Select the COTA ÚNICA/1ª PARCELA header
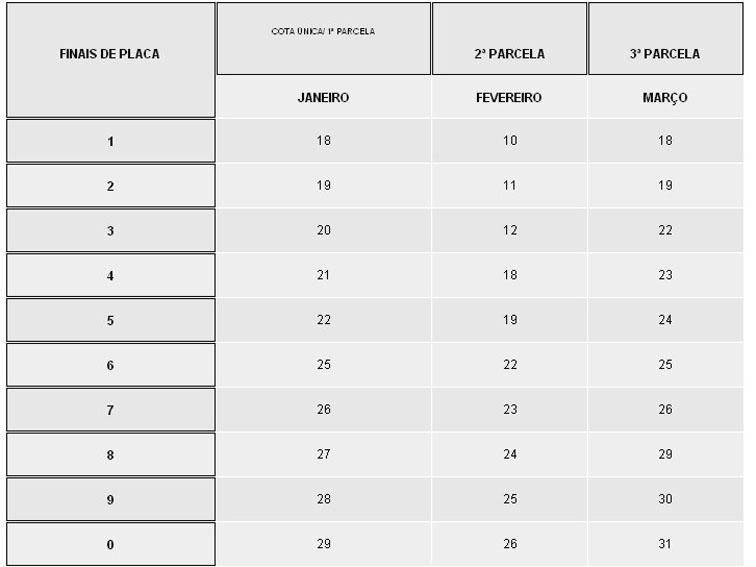 point(323,32)
